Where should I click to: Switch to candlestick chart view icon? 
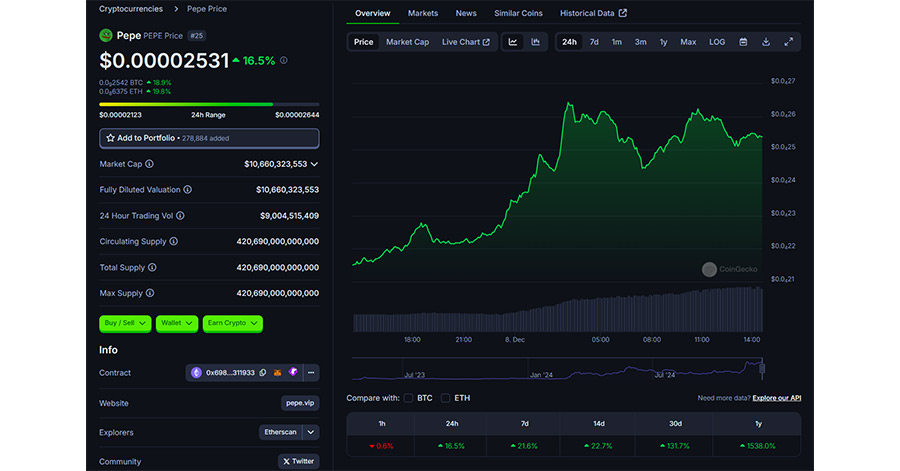click(x=536, y=42)
